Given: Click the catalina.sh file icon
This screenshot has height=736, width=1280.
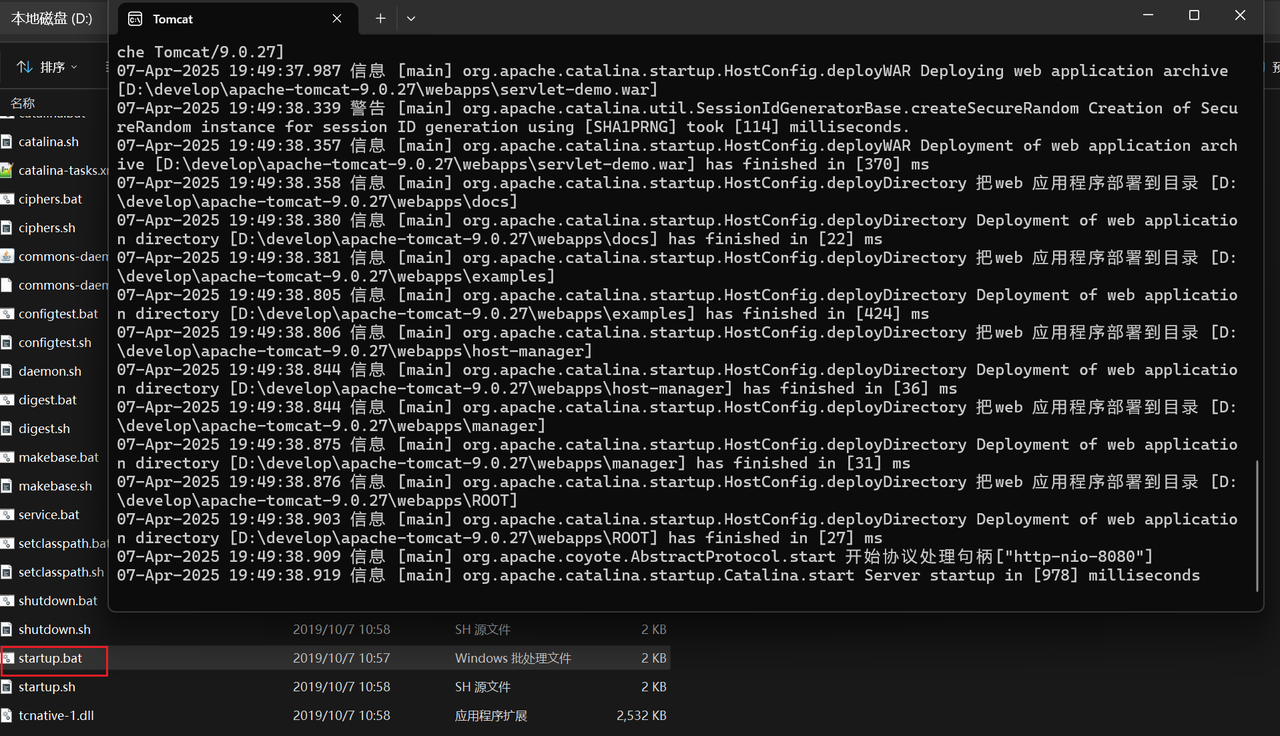Looking at the screenshot, I should point(8,142).
